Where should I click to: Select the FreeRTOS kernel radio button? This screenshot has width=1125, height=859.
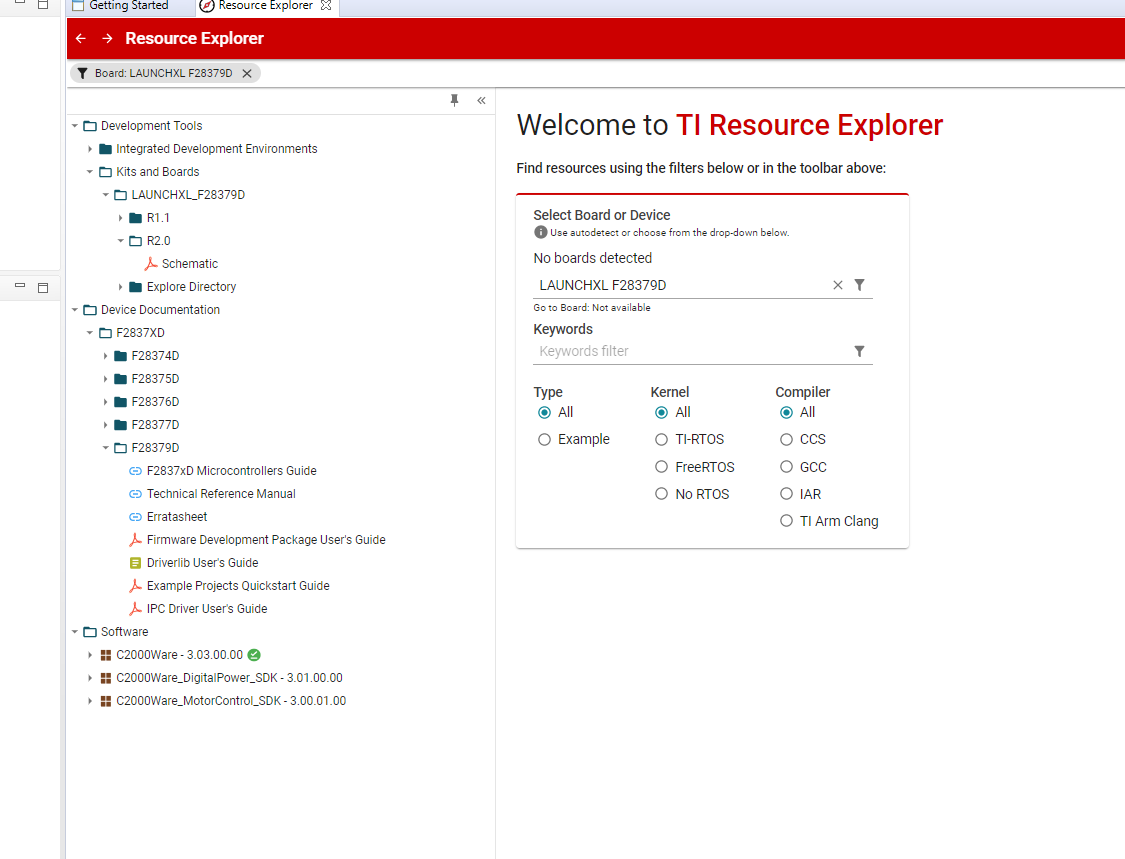pyautogui.click(x=662, y=466)
